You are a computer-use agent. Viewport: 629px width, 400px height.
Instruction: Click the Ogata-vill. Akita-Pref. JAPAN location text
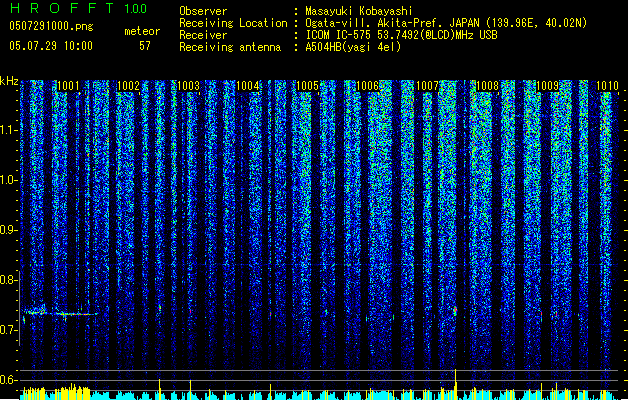coord(446,23)
